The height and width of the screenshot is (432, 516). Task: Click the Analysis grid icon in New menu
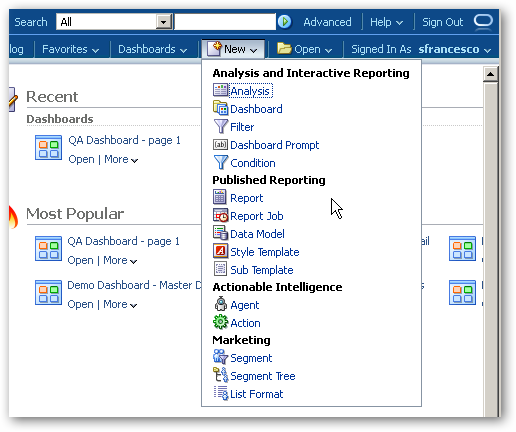click(220, 90)
